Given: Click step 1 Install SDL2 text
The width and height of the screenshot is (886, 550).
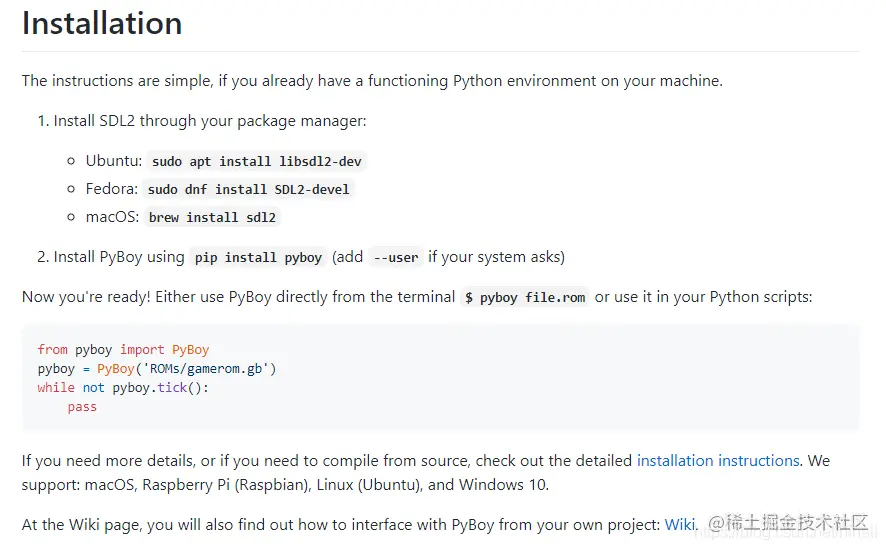Looking at the screenshot, I should click(x=210, y=121).
